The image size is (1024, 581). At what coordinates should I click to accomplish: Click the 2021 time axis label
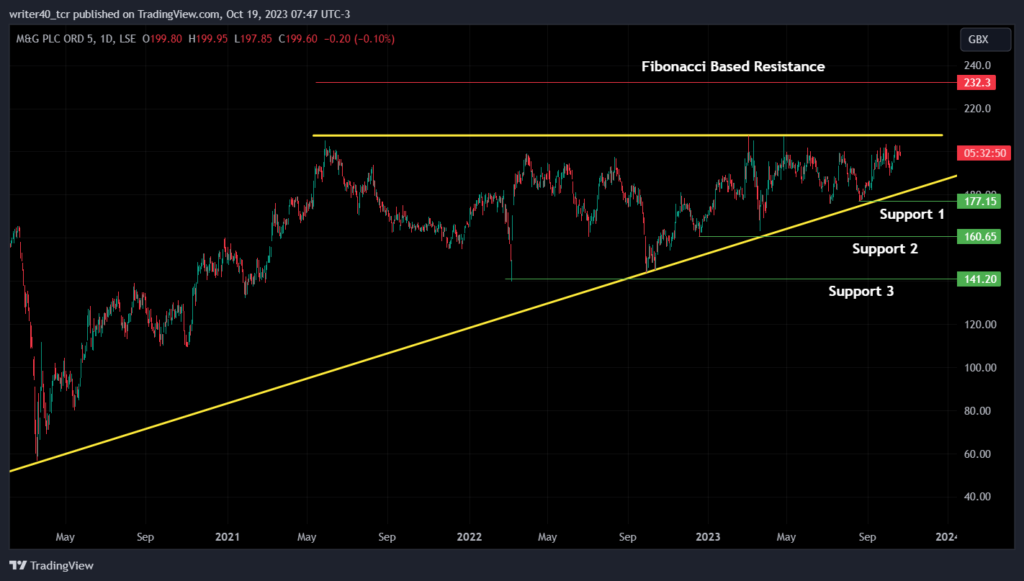(x=227, y=537)
